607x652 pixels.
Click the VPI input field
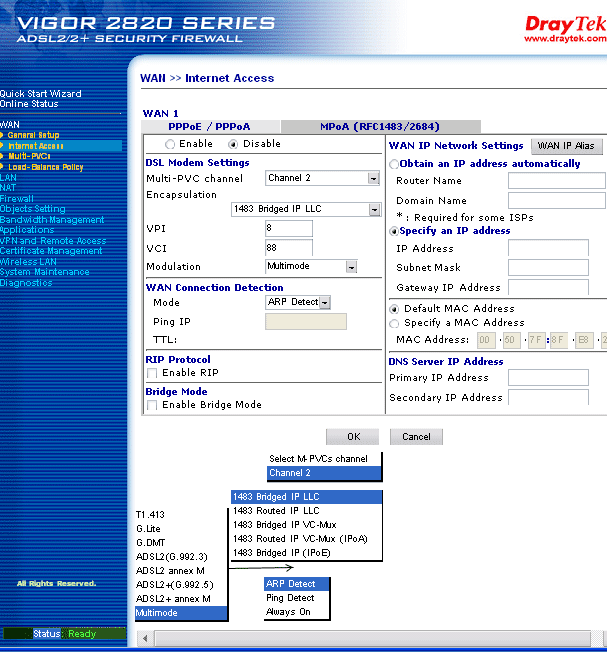[289, 228]
